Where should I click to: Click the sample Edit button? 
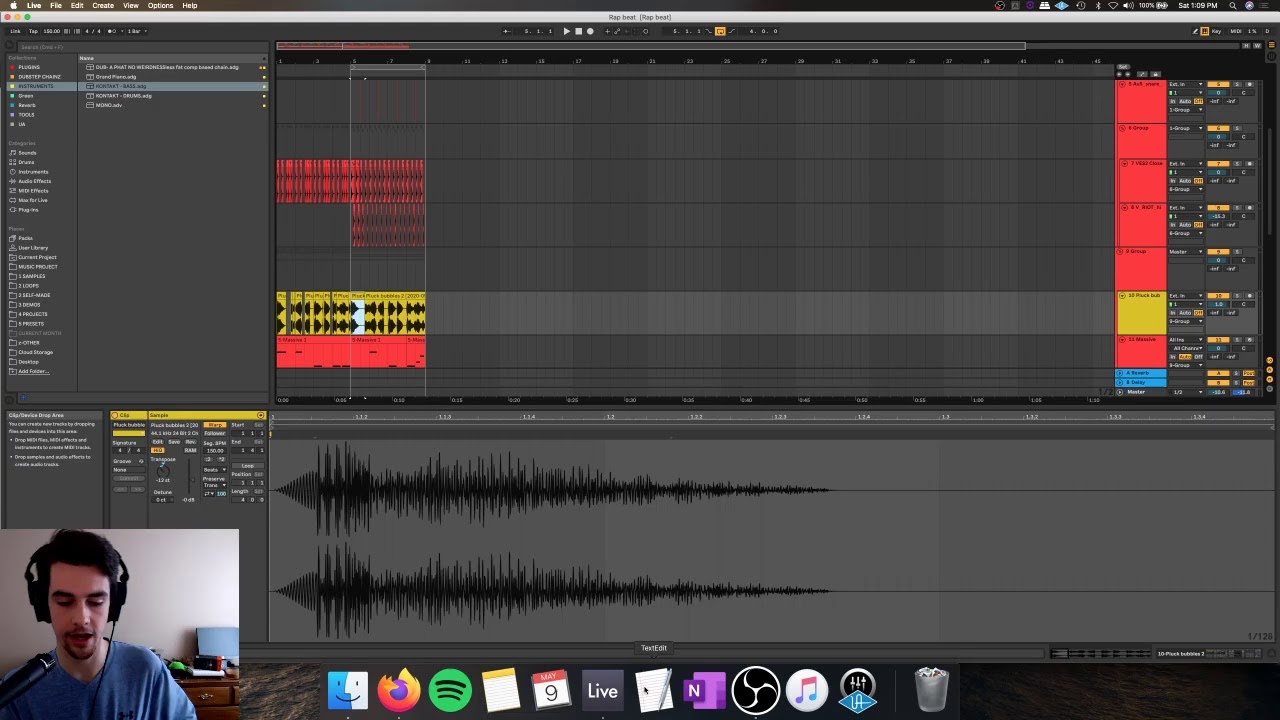pos(158,442)
